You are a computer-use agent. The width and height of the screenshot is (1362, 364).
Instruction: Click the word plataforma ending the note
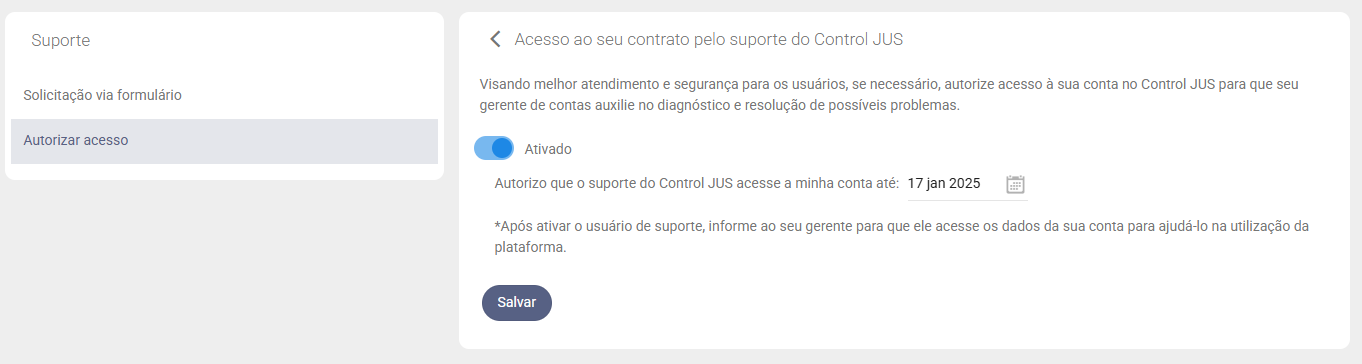click(531, 247)
